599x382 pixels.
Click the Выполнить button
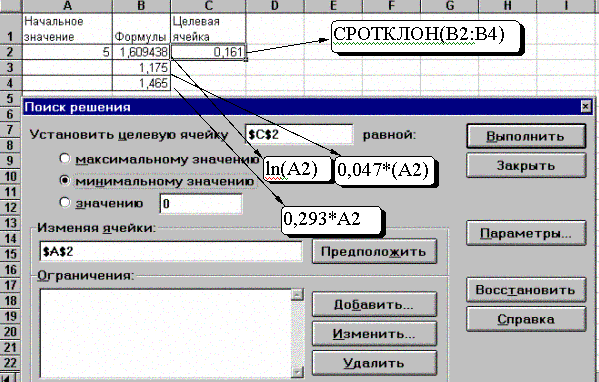click(x=526, y=136)
